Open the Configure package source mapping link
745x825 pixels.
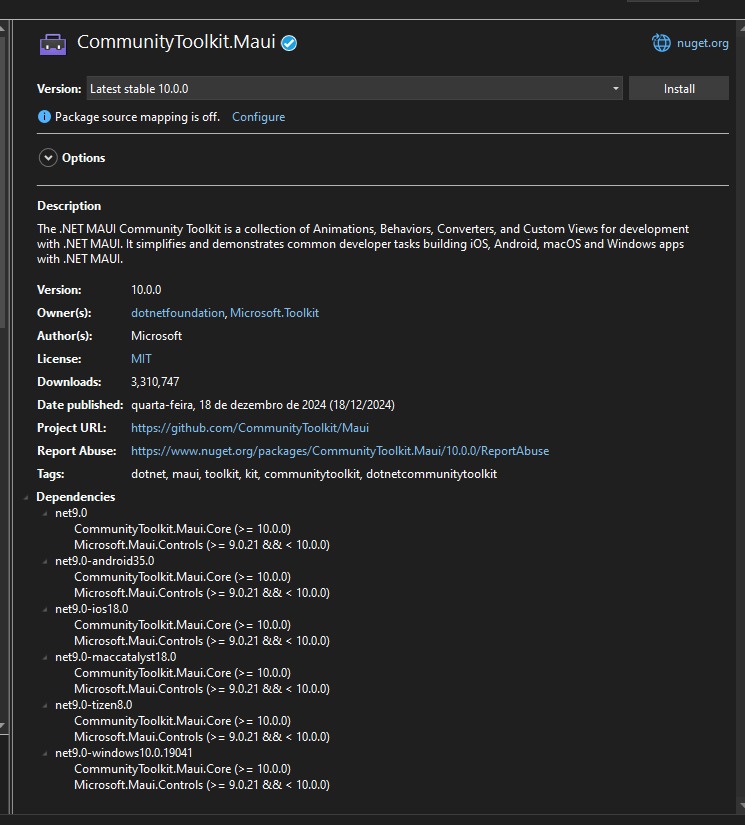[x=258, y=117]
